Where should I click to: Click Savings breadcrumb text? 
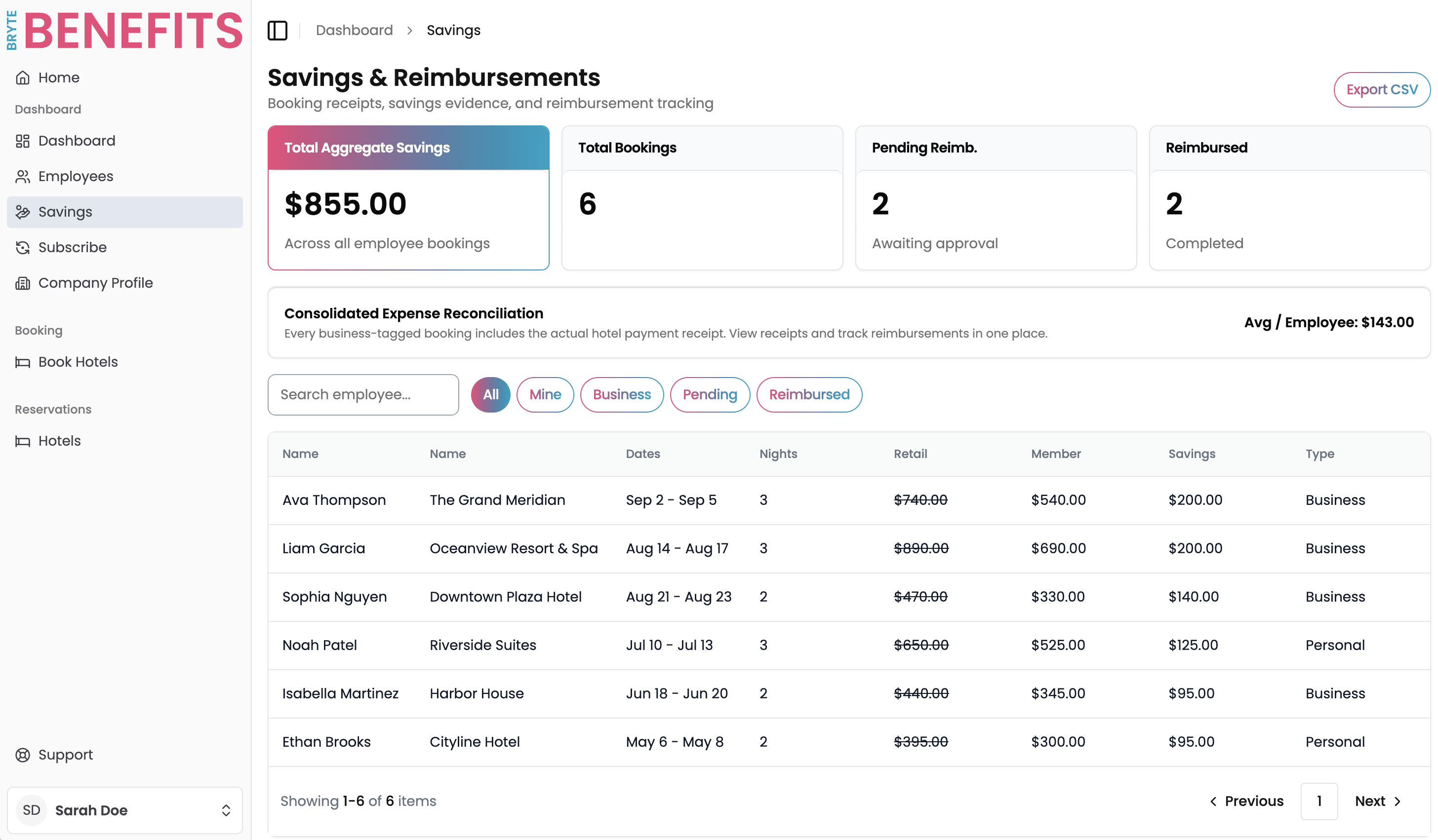(454, 30)
